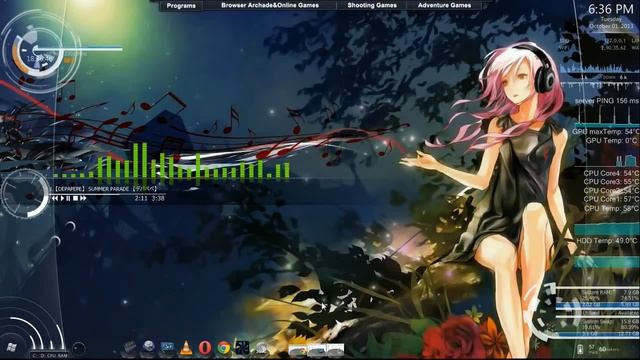640x360 pixels.
Task: Click the network traffic graph
Action: coord(600,69)
